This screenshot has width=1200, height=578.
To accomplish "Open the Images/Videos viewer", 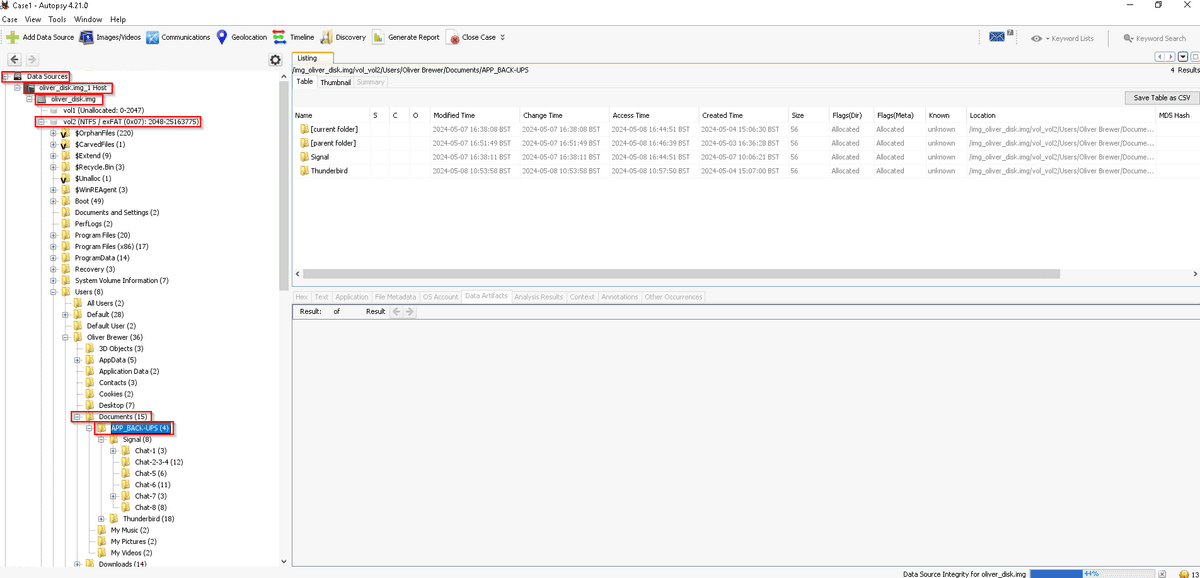I will tap(111, 37).
